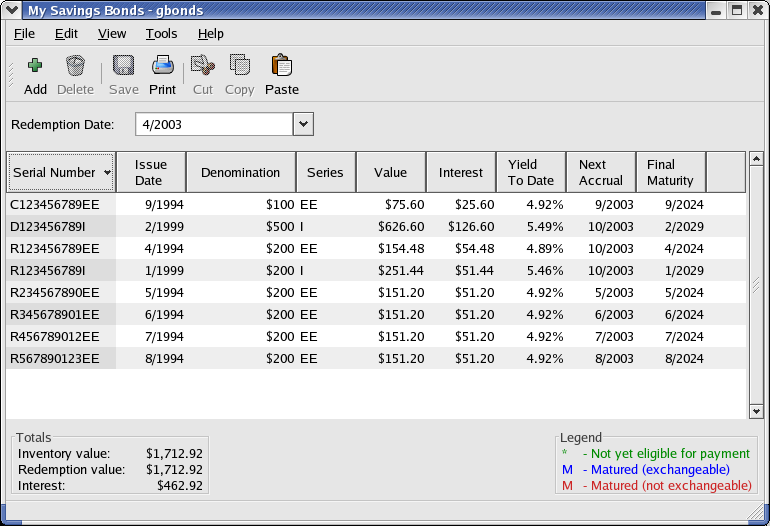The width and height of the screenshot is (770, 526).
Task: Click the $500 denomination cell
Action: tap(280, 227)
